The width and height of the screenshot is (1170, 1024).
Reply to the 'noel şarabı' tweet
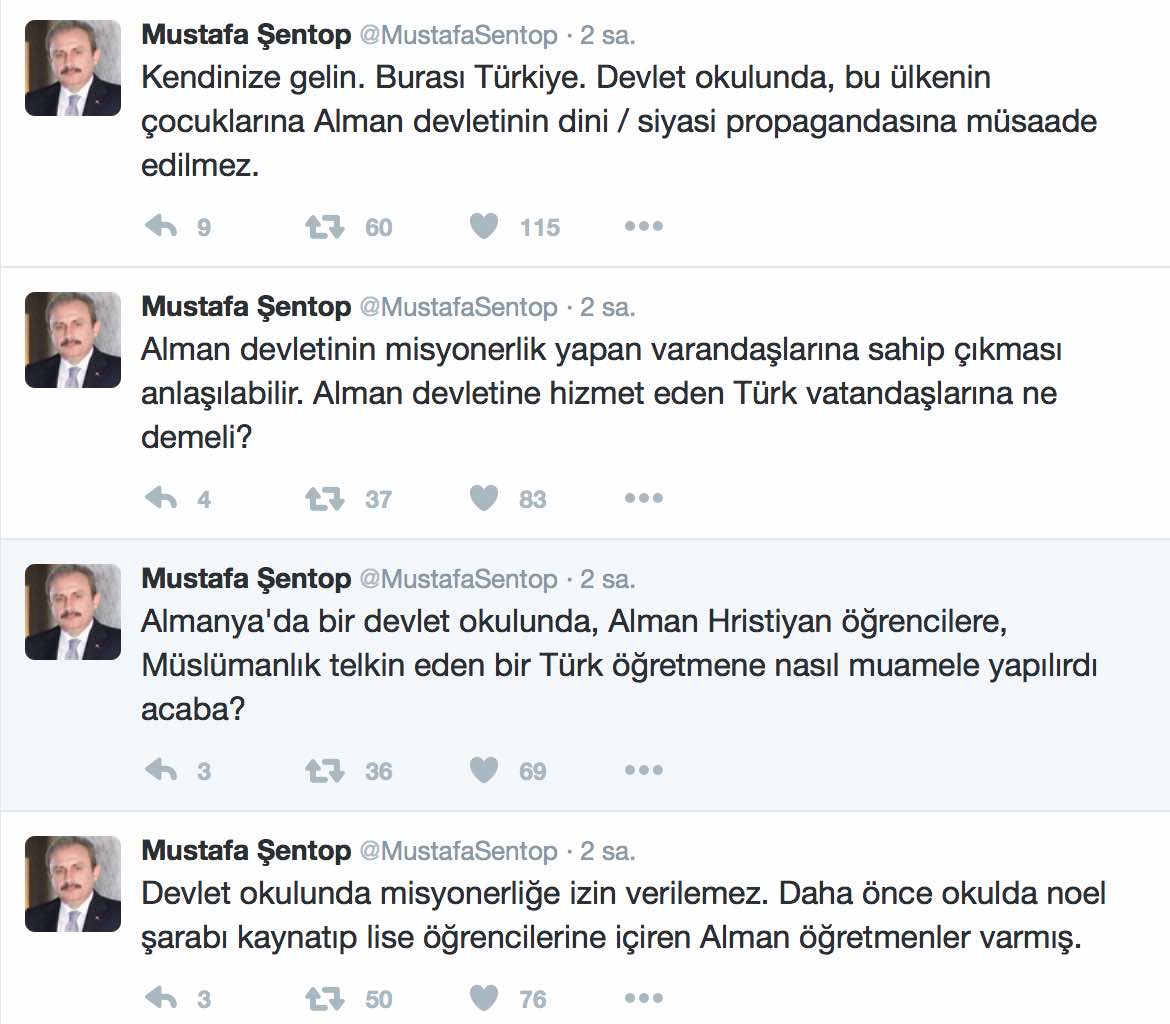click(161, 998)
